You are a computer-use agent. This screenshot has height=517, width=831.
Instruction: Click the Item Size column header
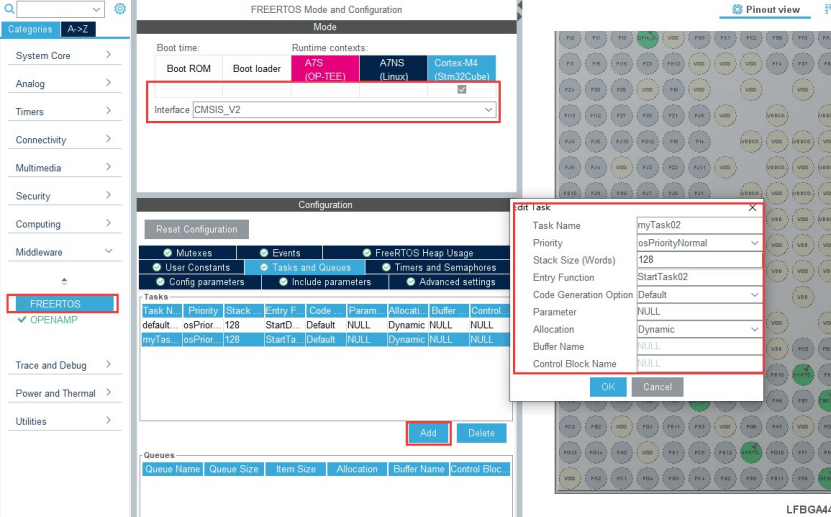tap(296, 469)
